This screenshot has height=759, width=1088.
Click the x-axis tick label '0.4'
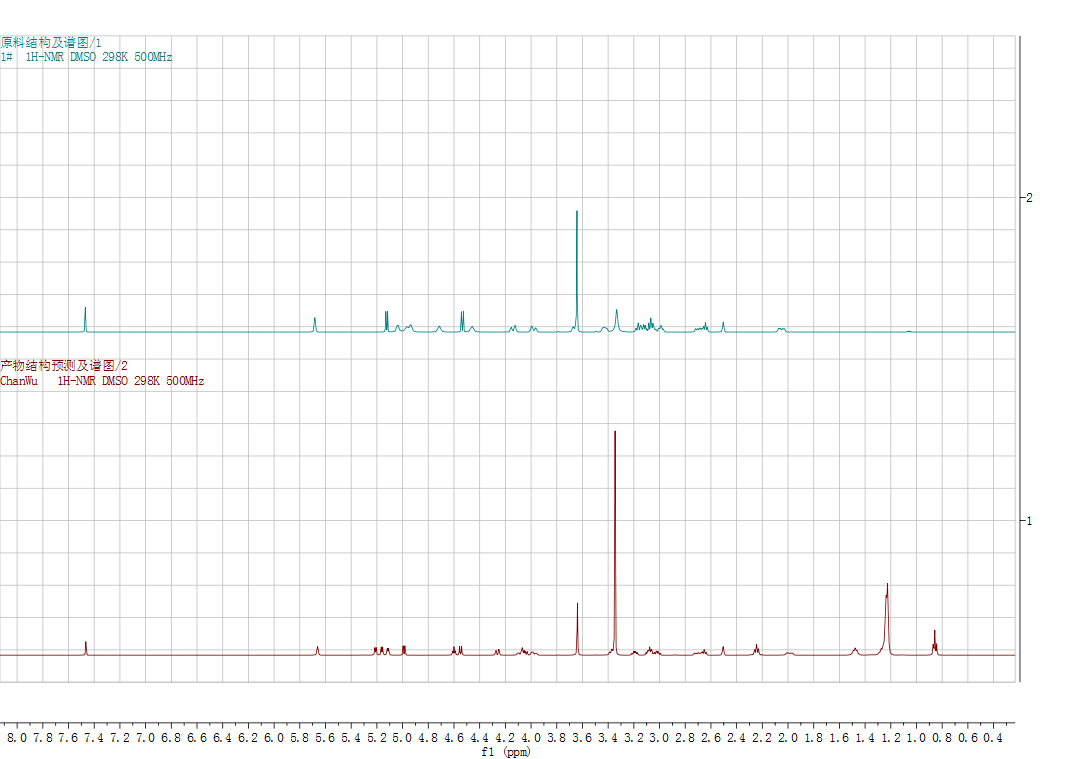pos(993,737)
